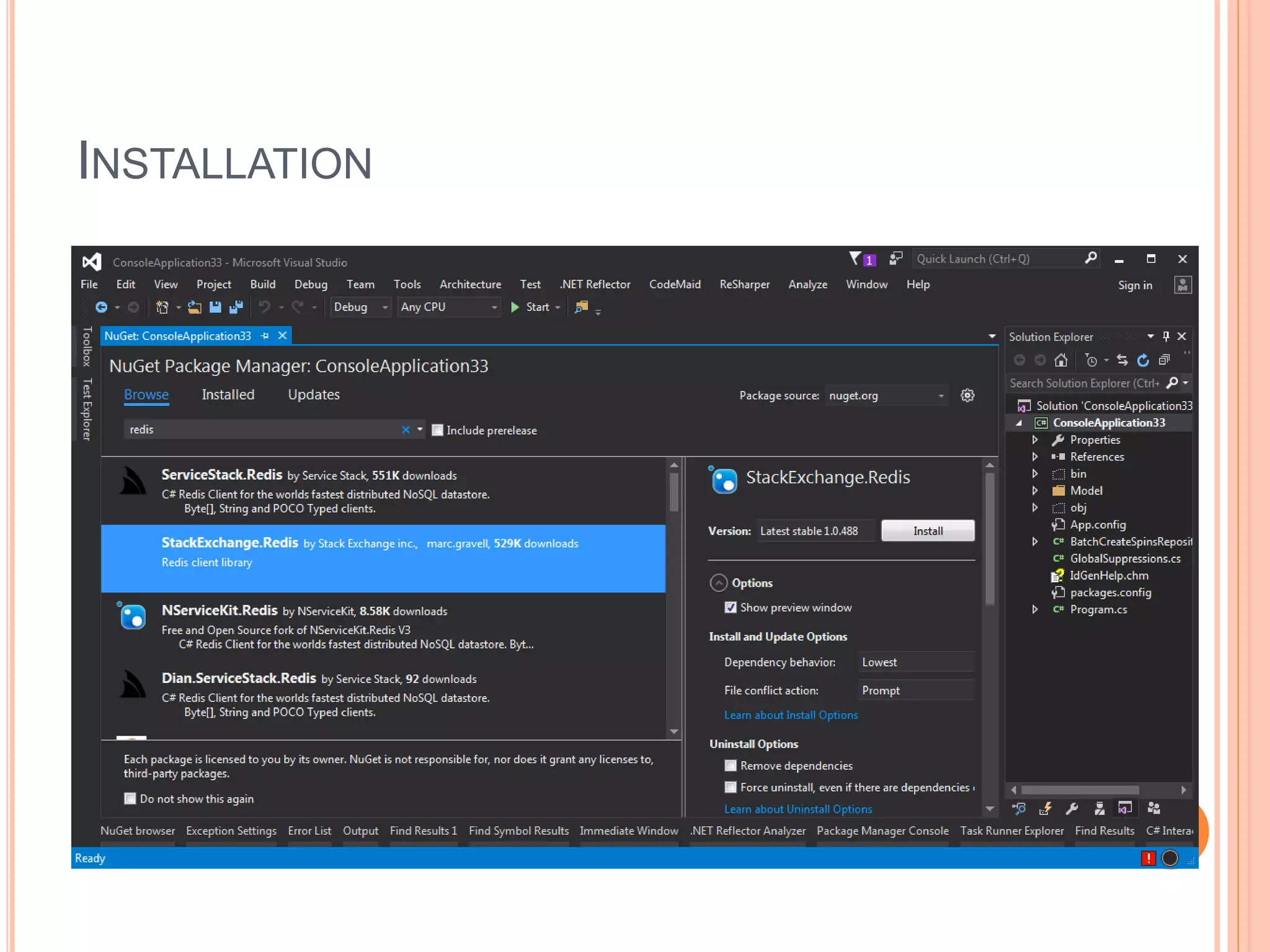Expand the References node
The height and width of the screenshot is (952, 1270).
click(x=1034, y=457)
